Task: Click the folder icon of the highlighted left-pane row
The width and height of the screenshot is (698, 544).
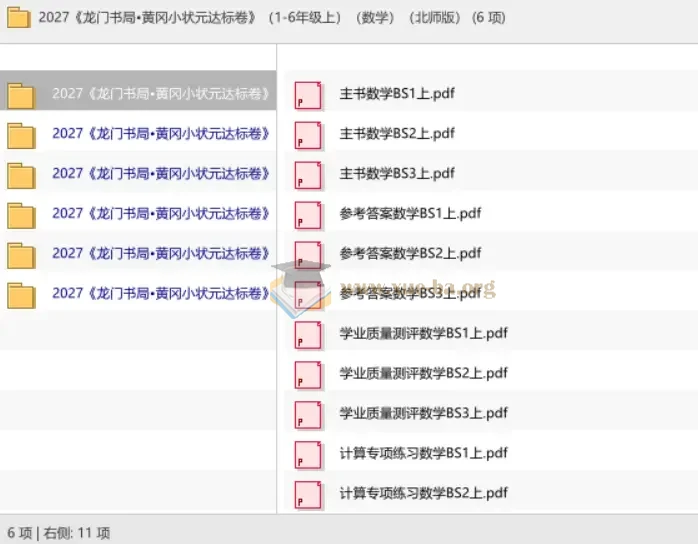Action: (21, 96)
